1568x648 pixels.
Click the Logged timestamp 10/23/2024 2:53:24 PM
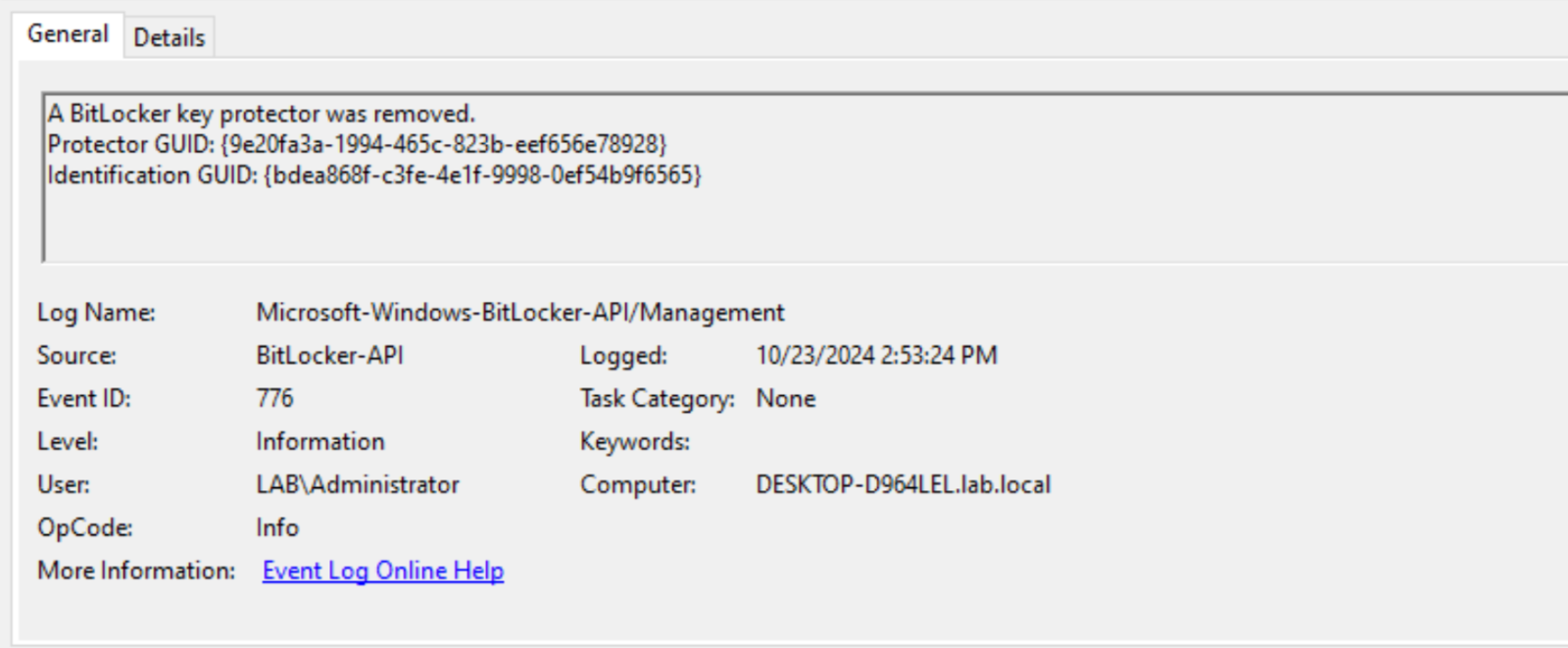point(876,356)
